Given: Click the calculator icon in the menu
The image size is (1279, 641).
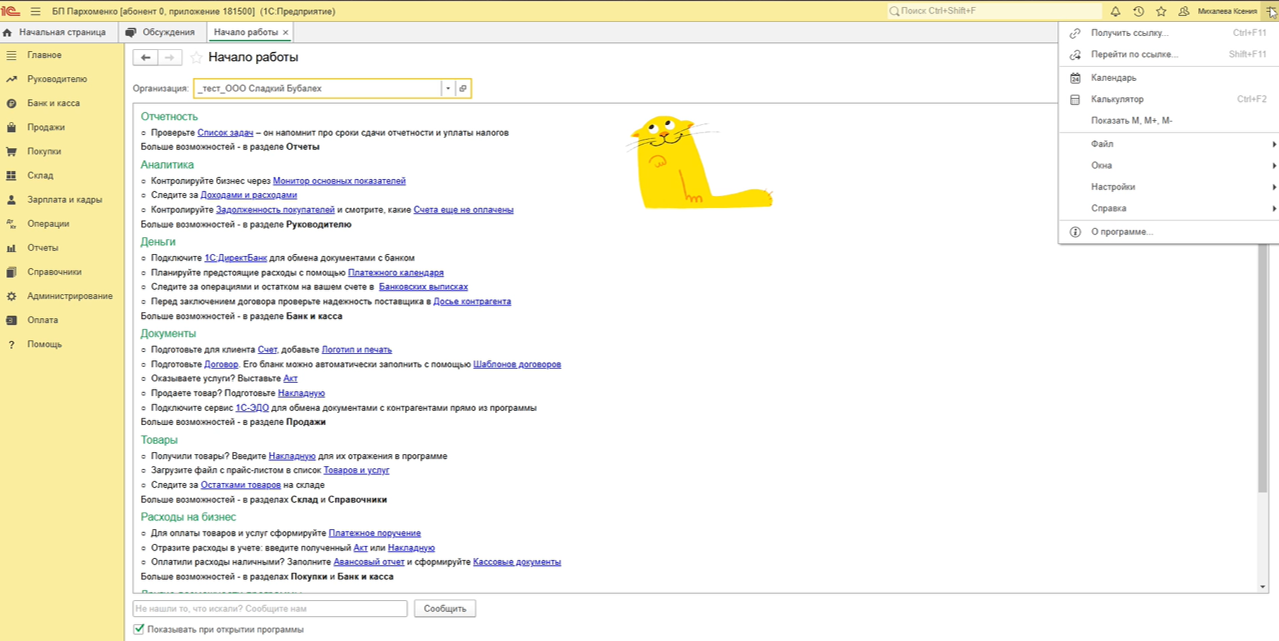Looking at the screenshot, I should (x=1075, y=99).
